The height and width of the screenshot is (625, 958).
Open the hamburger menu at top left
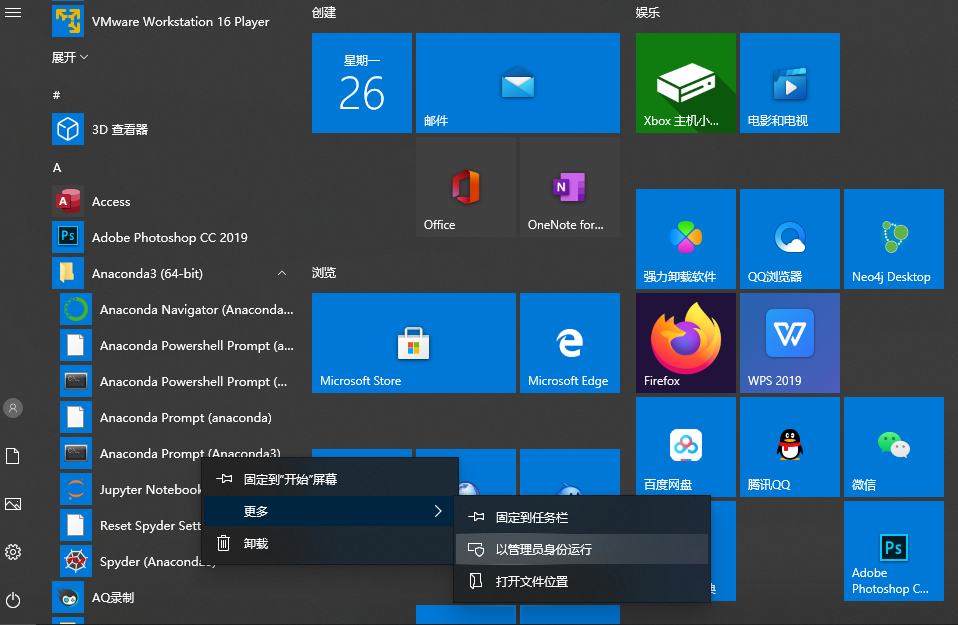click(x=13, y=12)
